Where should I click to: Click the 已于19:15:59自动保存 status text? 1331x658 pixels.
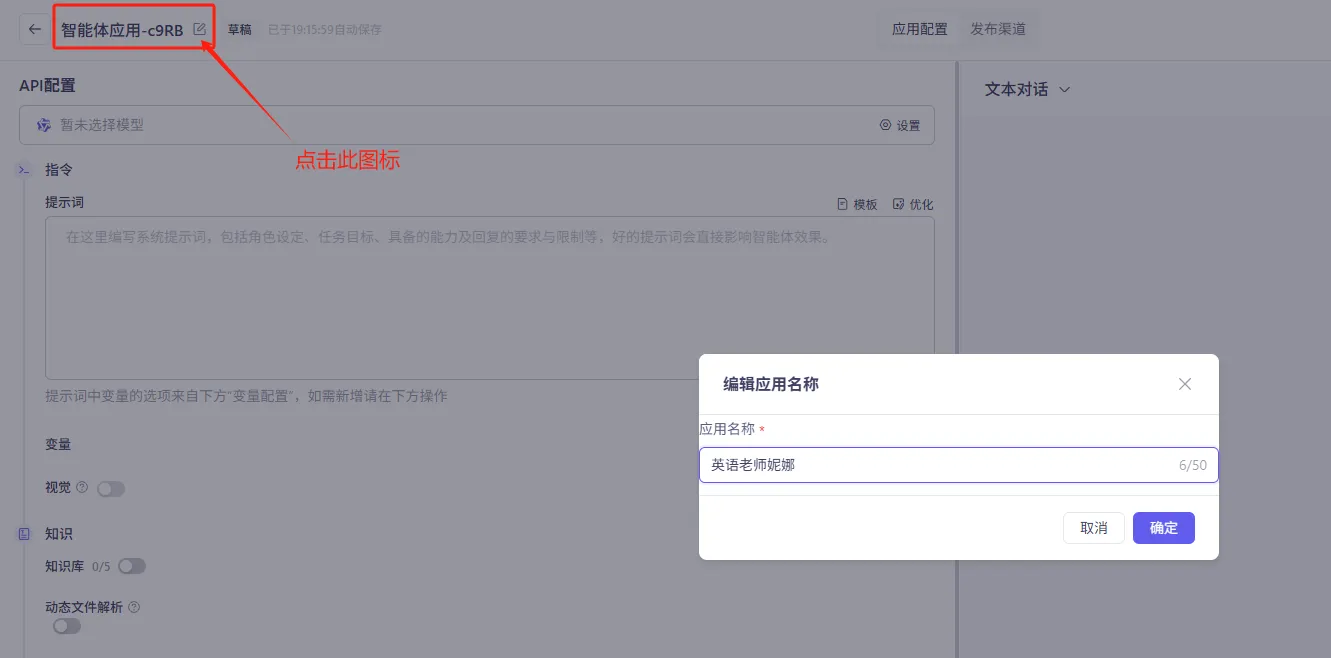(x=325, y=30)
